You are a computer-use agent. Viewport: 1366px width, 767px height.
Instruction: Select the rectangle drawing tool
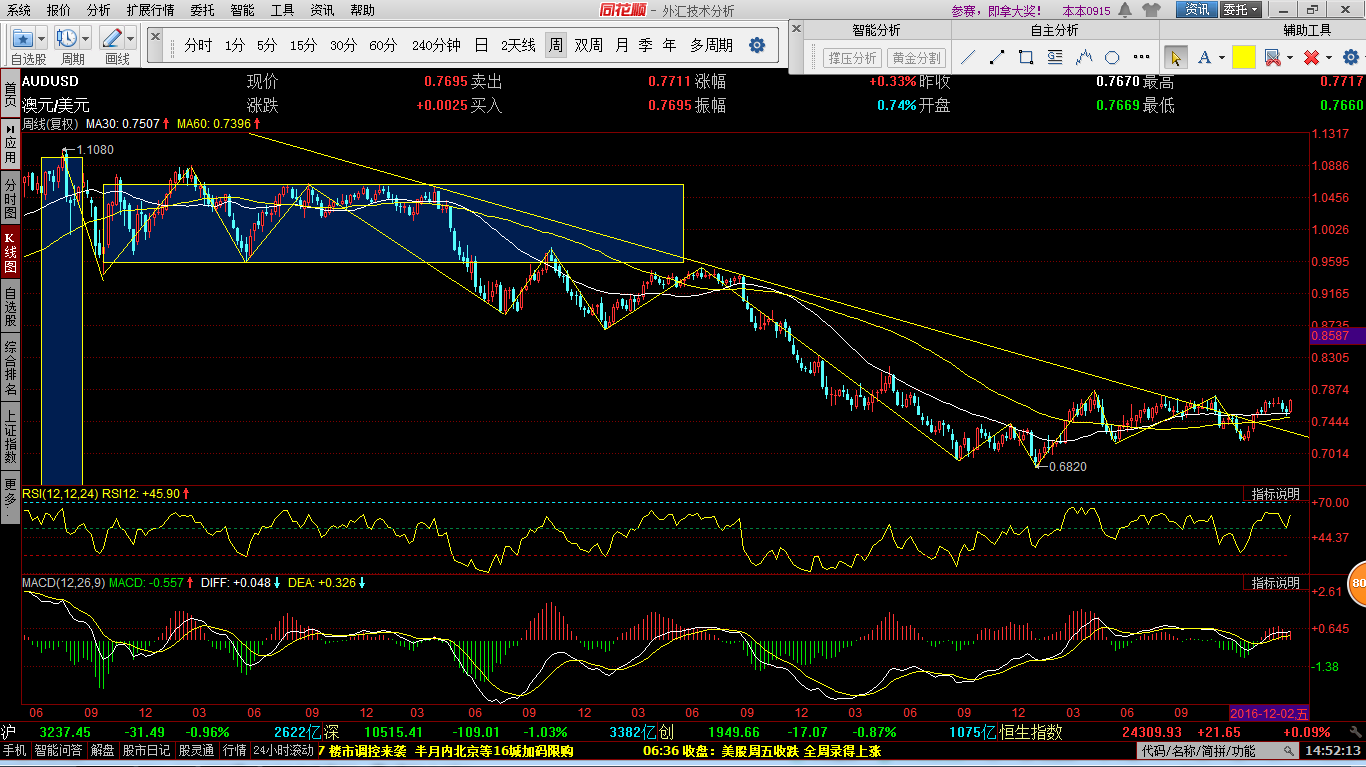(x=1026, y=57)
